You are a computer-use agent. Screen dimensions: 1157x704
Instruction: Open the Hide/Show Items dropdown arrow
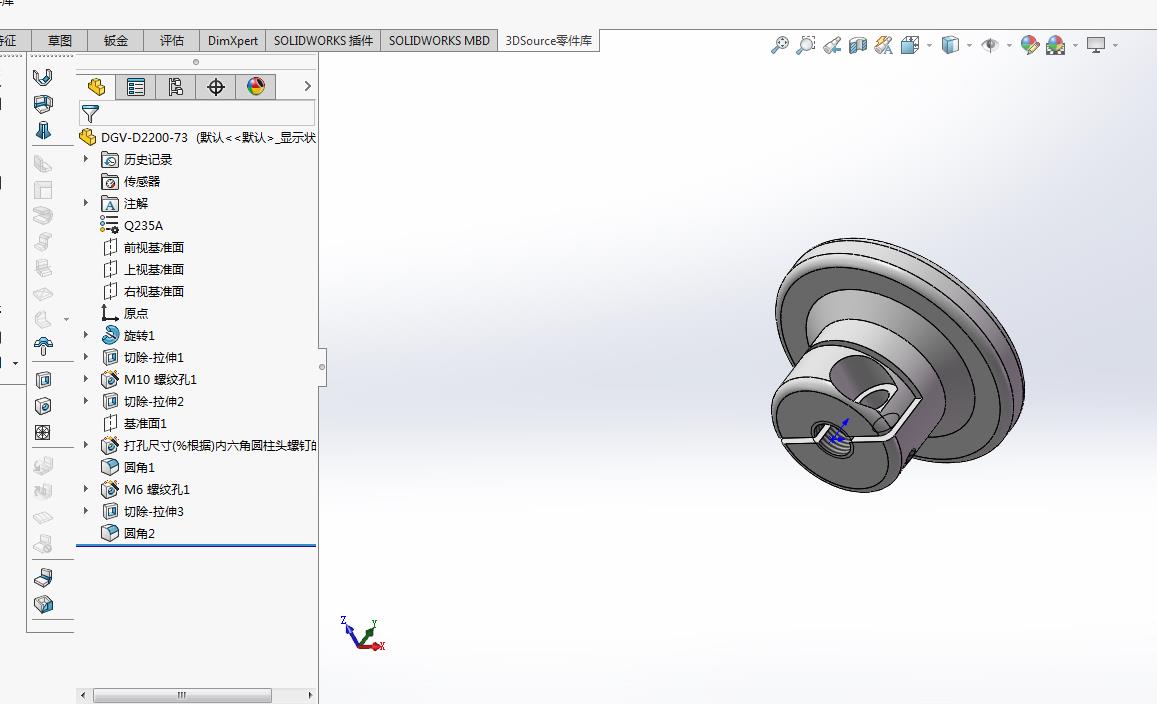[1009, 45]
